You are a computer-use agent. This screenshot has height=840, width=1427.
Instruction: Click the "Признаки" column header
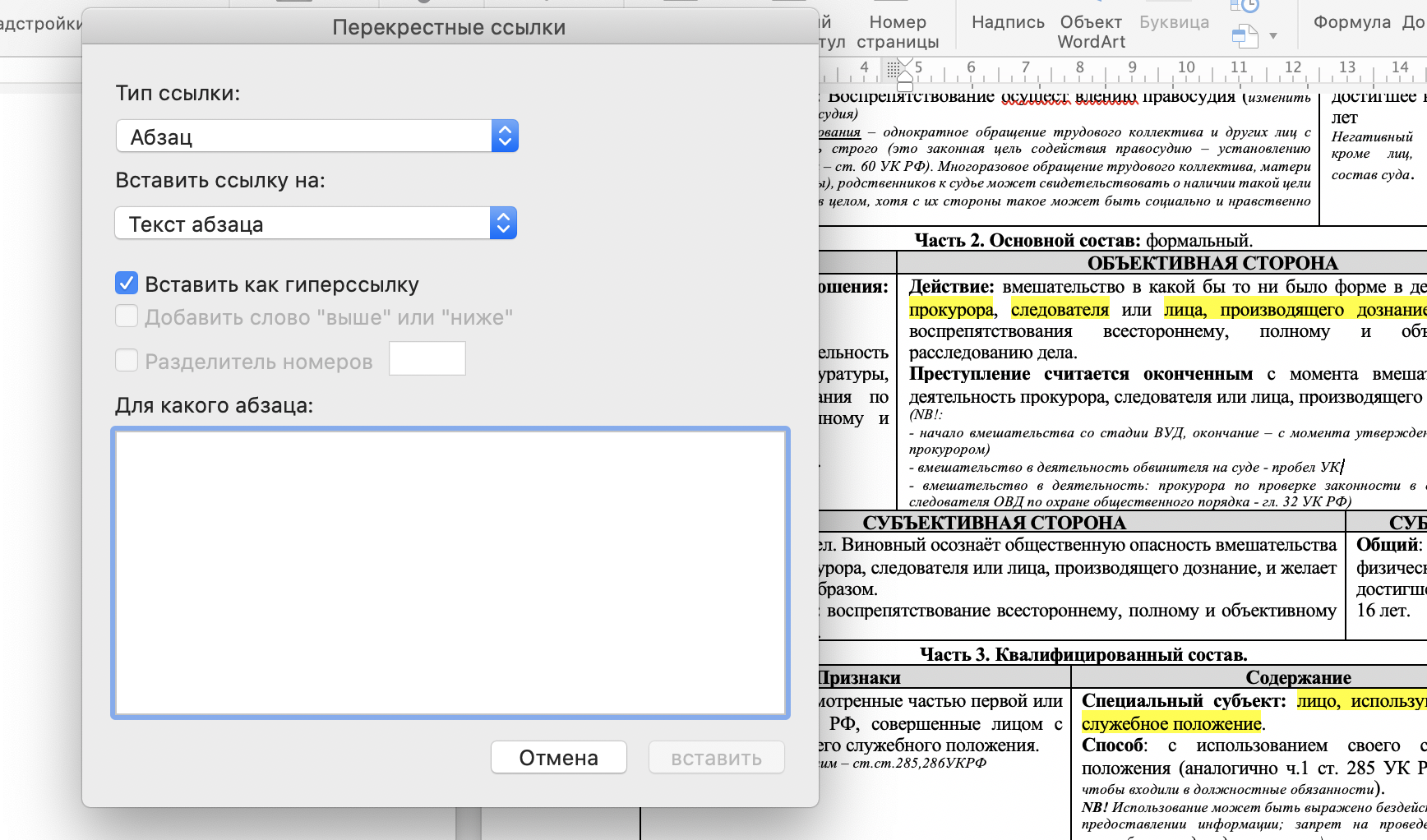(x=859, y=677)
